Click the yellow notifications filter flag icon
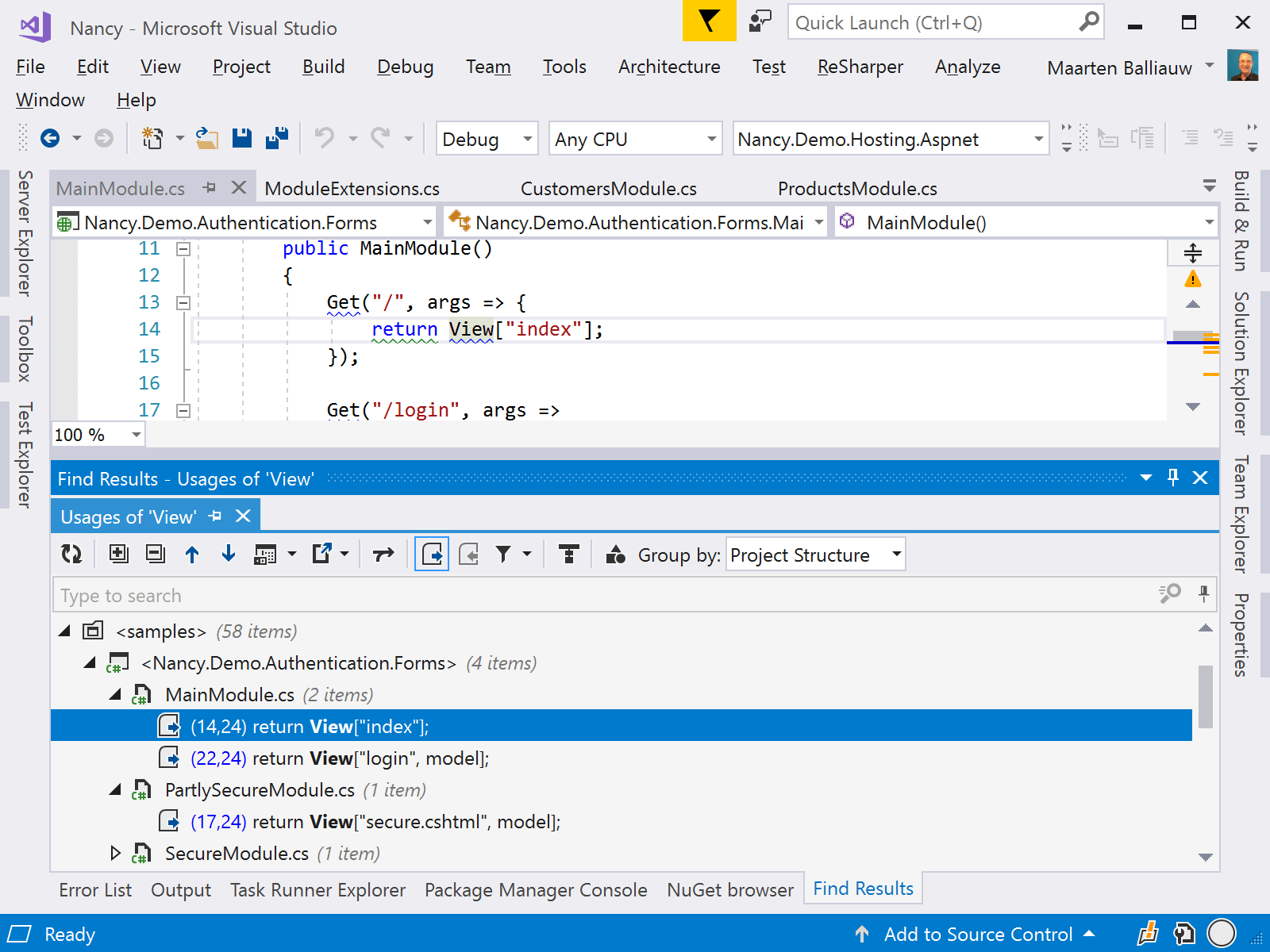 coord(709,21)
